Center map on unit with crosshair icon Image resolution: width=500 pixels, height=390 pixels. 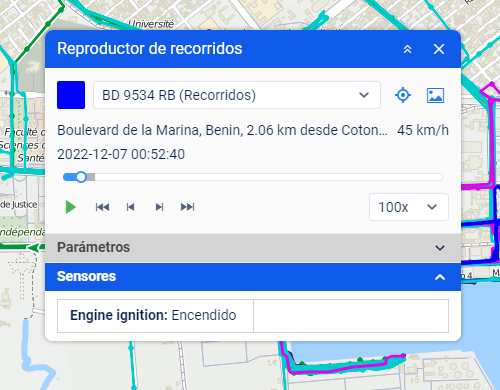tap(403, 95)
